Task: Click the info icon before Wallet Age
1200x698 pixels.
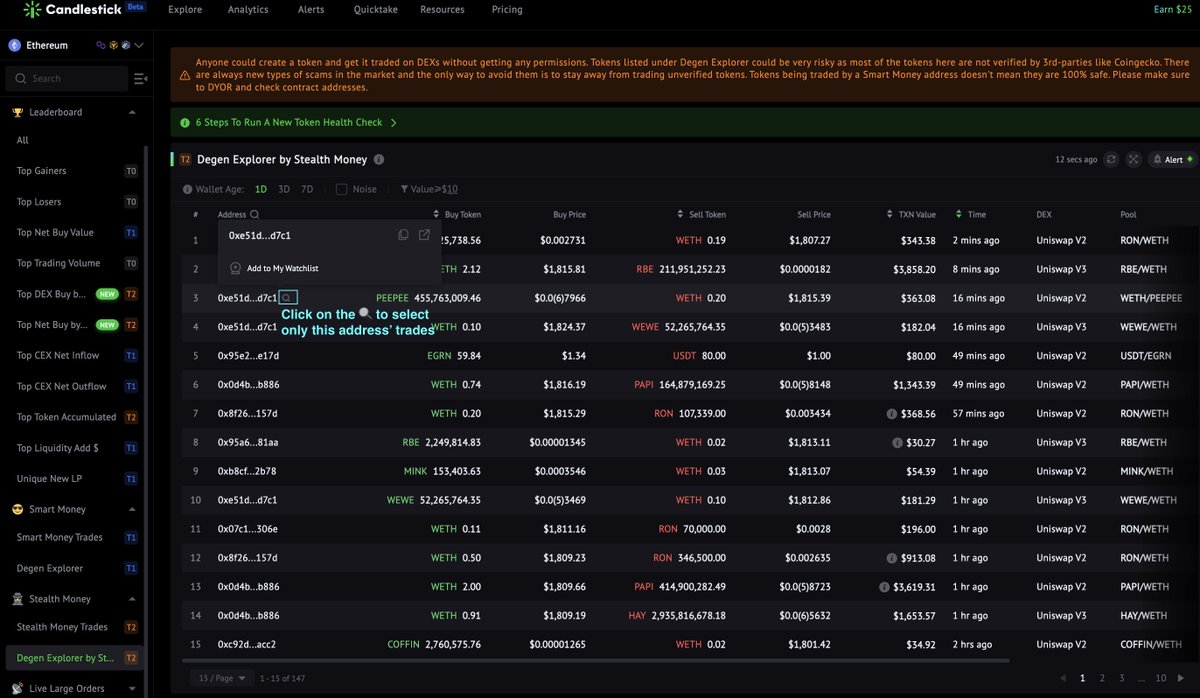Action: point(187,189)
